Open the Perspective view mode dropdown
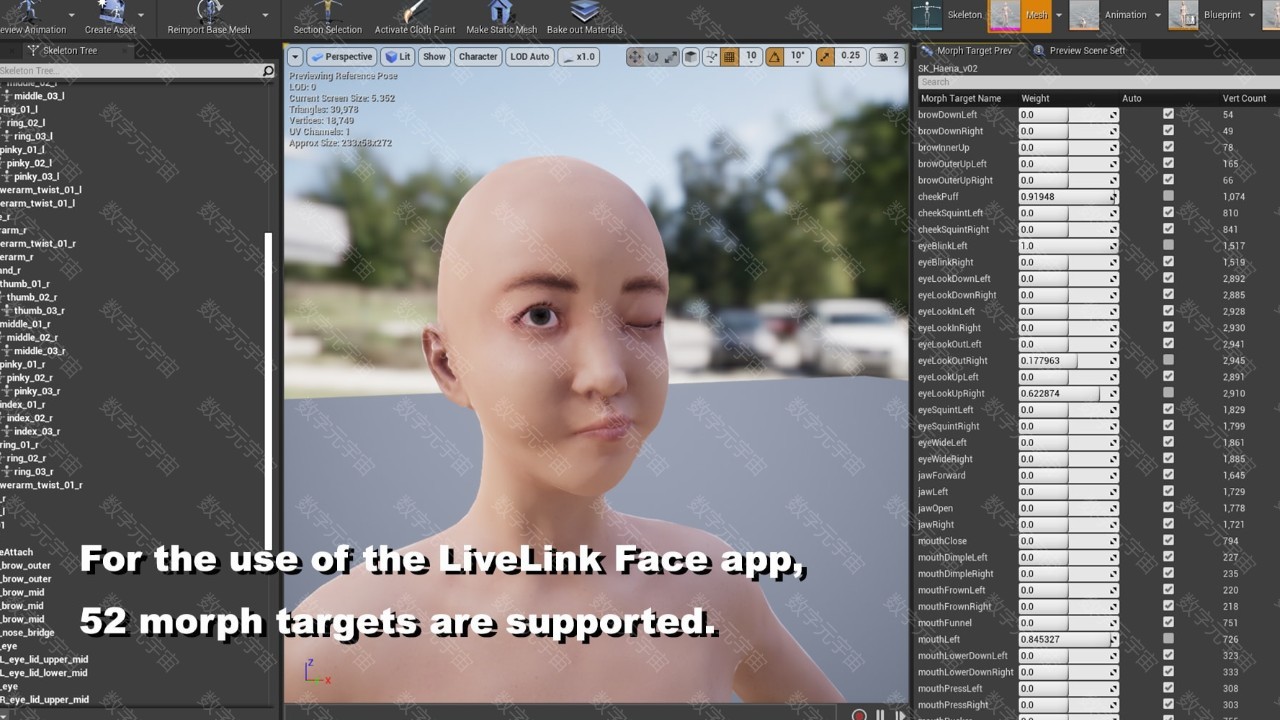The image size is (1280, 720). pos(342,57)
